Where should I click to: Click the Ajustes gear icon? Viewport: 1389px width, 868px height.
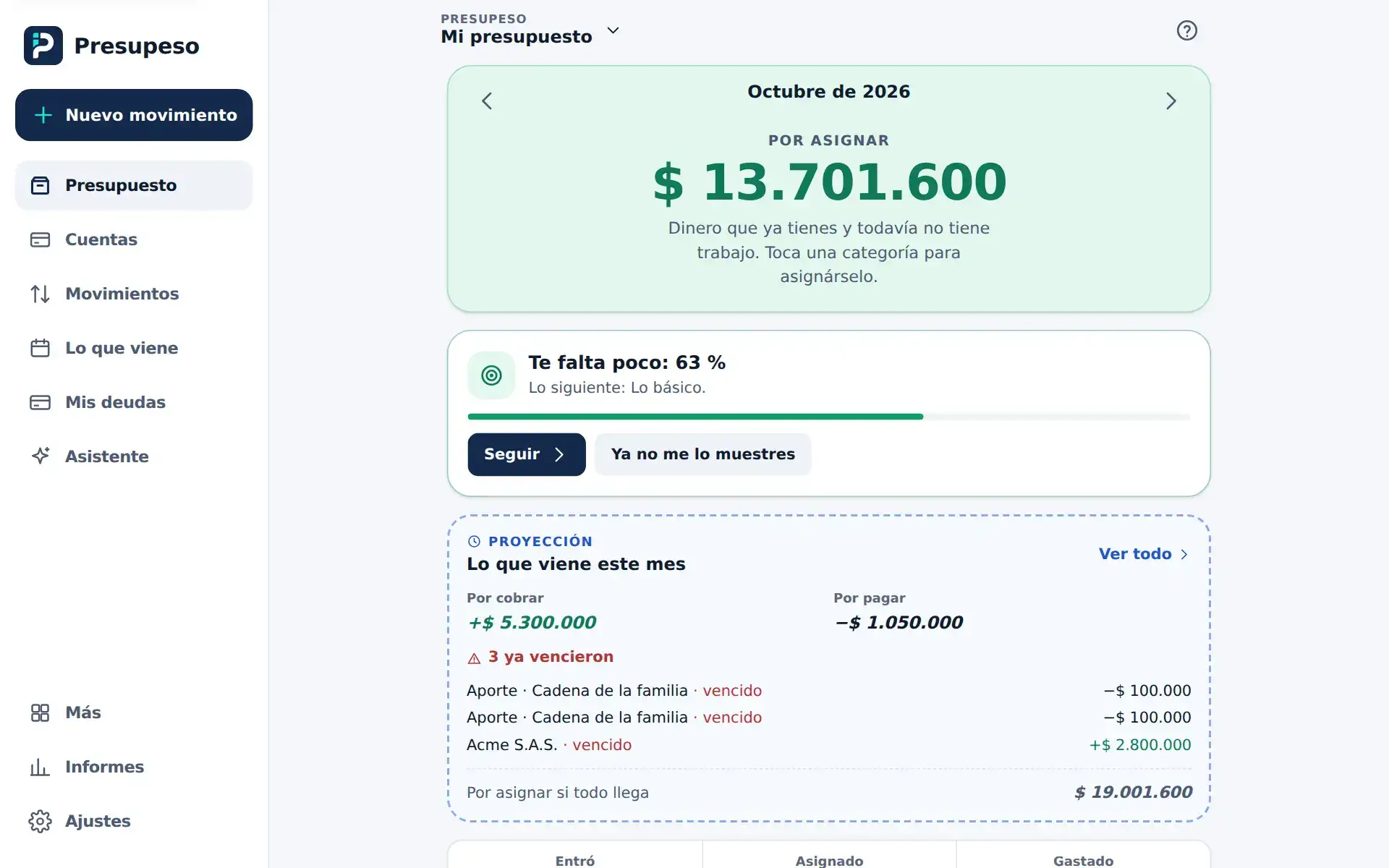pyautogui.click(x=41, y=821)
